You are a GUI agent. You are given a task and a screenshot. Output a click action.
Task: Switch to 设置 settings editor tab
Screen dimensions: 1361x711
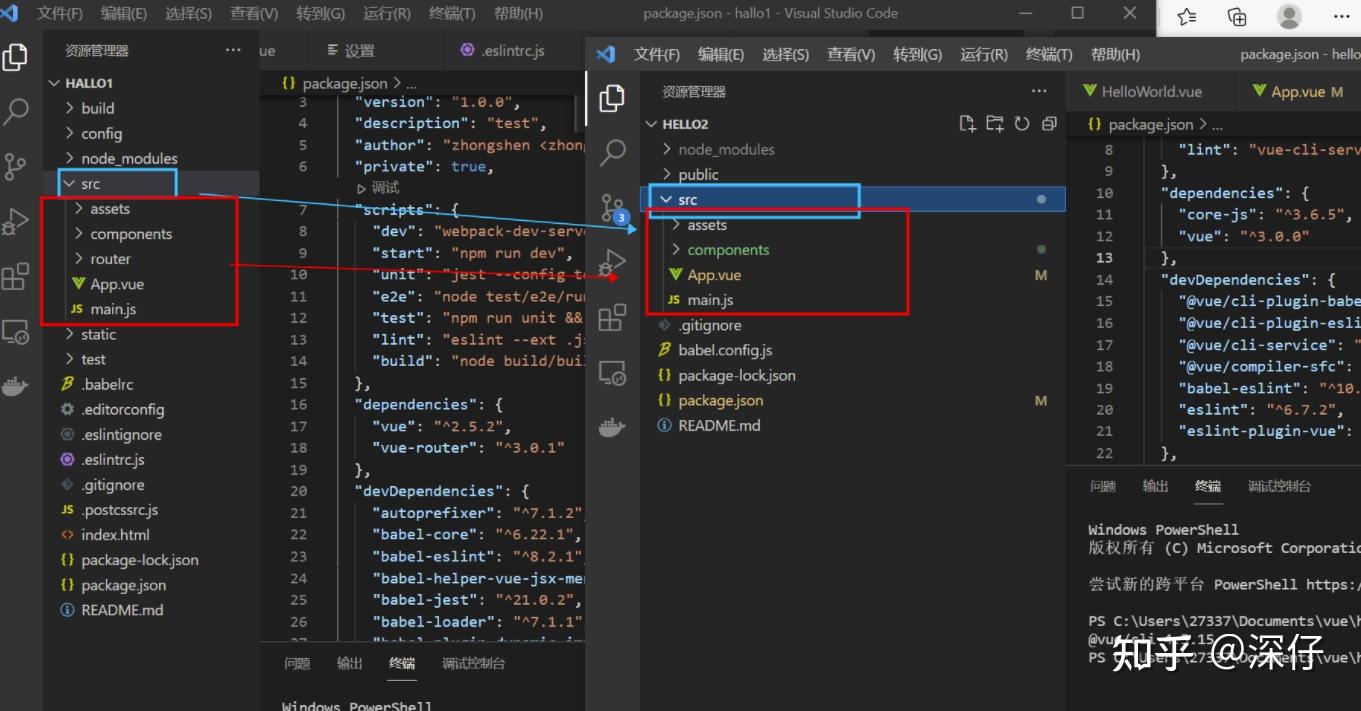coord(351,51)
